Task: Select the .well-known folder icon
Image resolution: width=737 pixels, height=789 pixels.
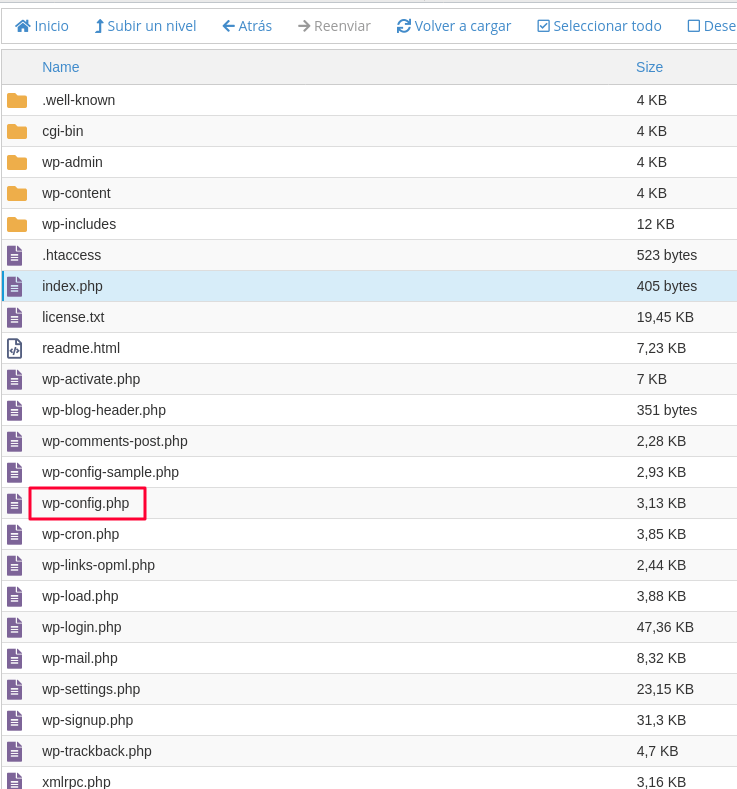Action: 17,100
